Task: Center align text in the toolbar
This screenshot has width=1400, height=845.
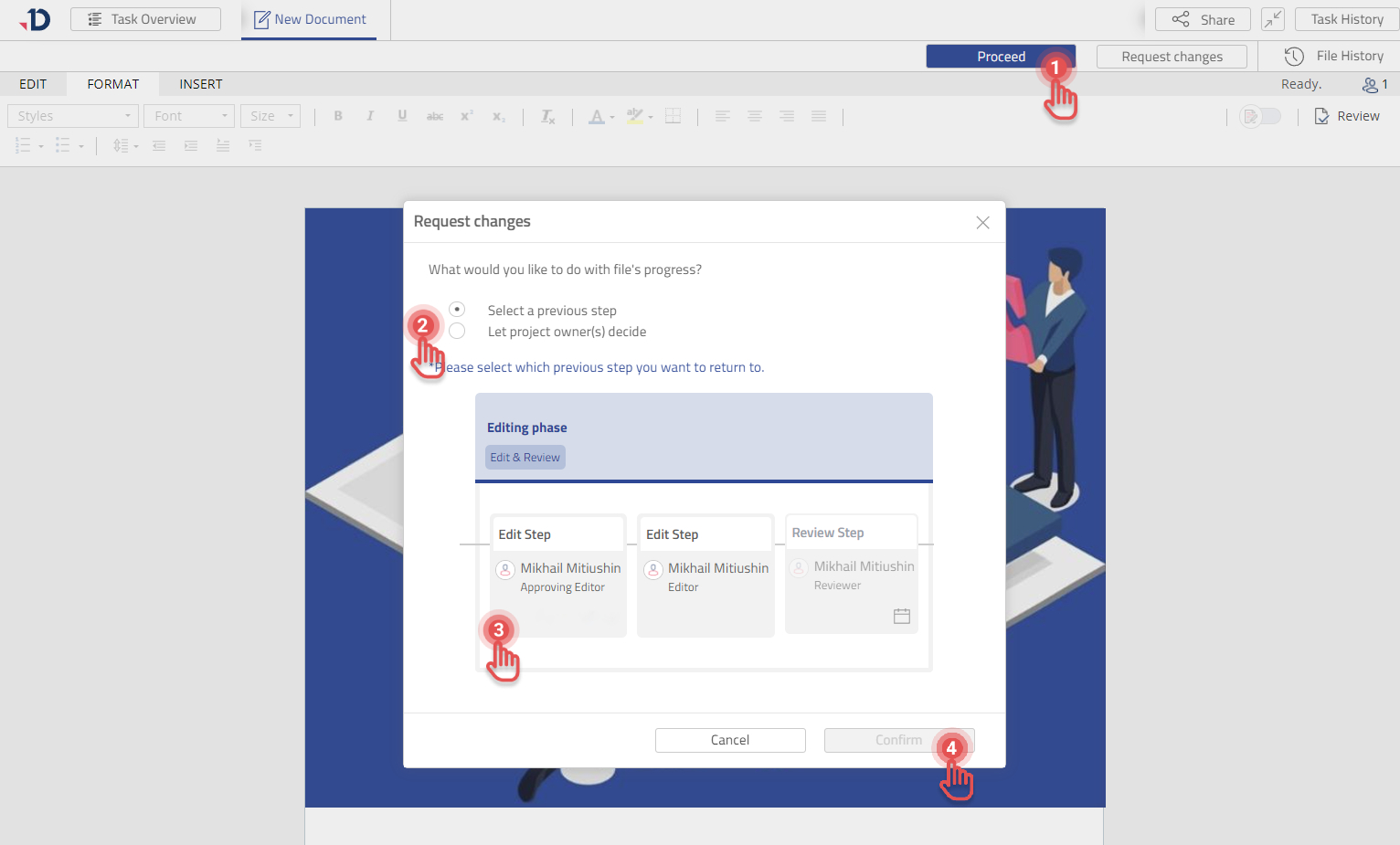Action: click(x=754, y=116)
